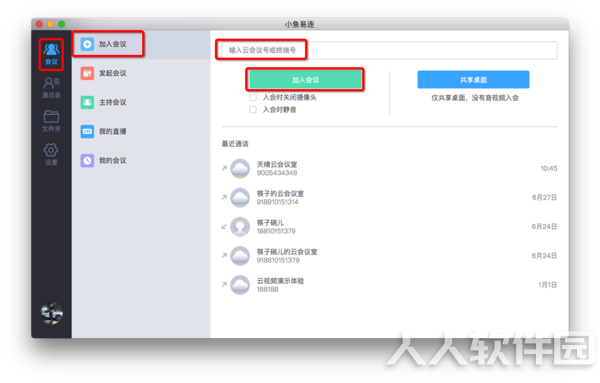The image size is (600, 383).
Task: Click the 仅共享桌面，没有音视频入会 note
Action: 475,98
